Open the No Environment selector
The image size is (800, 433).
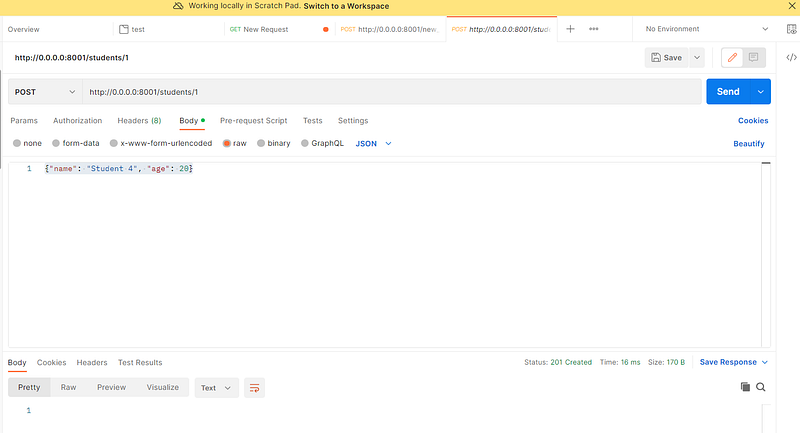tap(707, 29)
